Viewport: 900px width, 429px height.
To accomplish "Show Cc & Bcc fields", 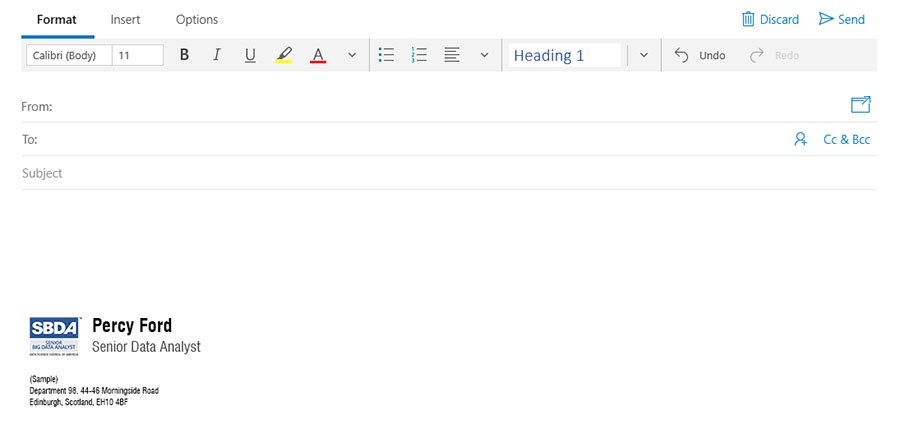I will [846, 139].
